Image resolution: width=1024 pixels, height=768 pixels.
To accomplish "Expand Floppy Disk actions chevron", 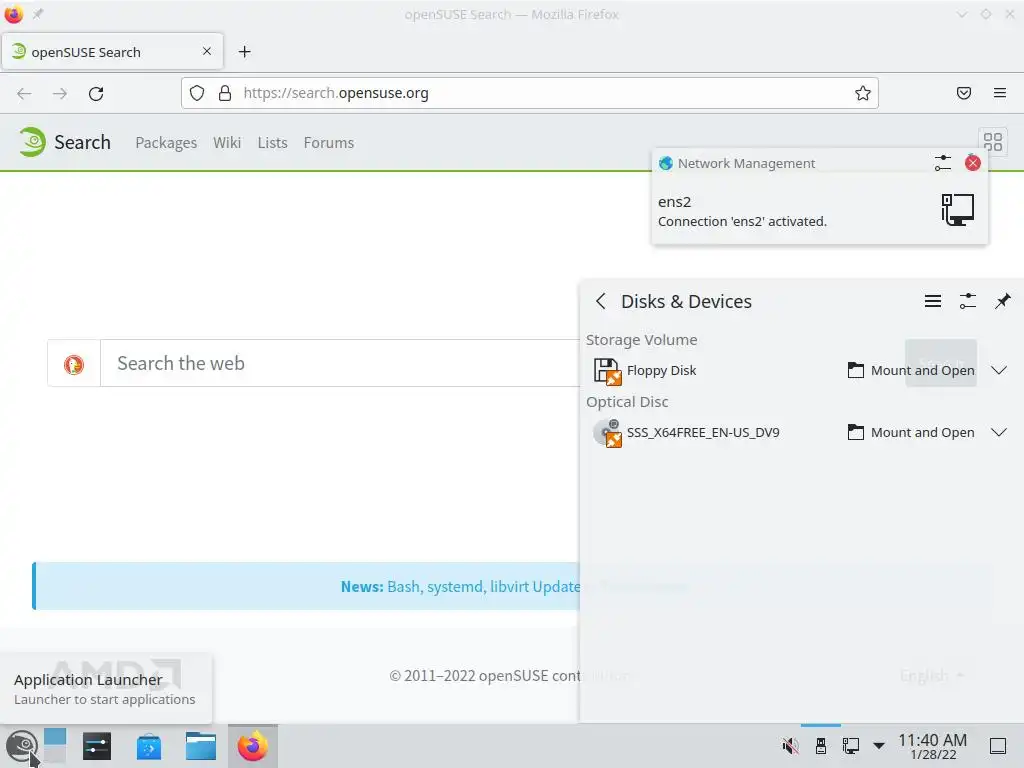I will tap(999, 370).
